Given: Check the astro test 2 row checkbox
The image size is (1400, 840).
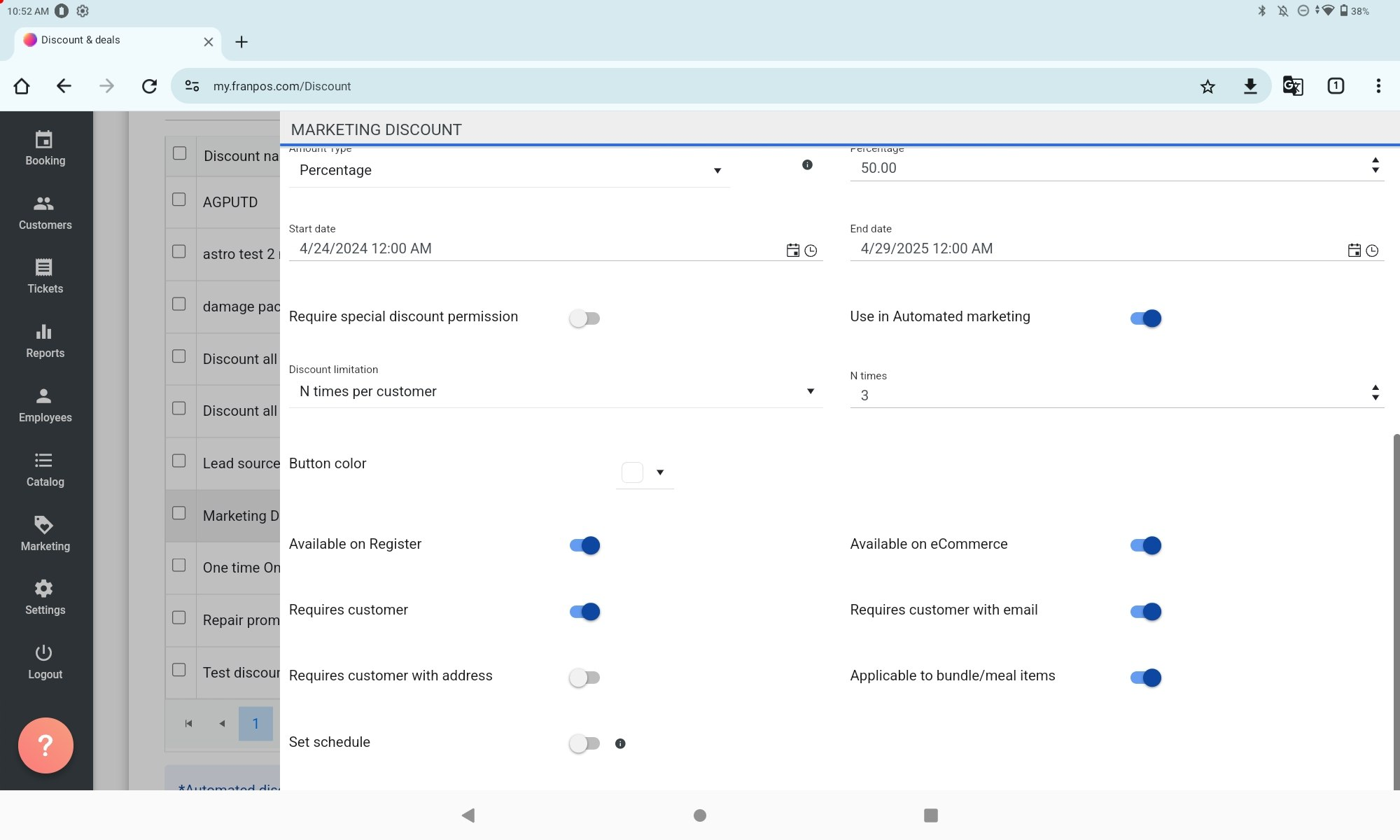Looking at the screenshot, I should 179,251.
